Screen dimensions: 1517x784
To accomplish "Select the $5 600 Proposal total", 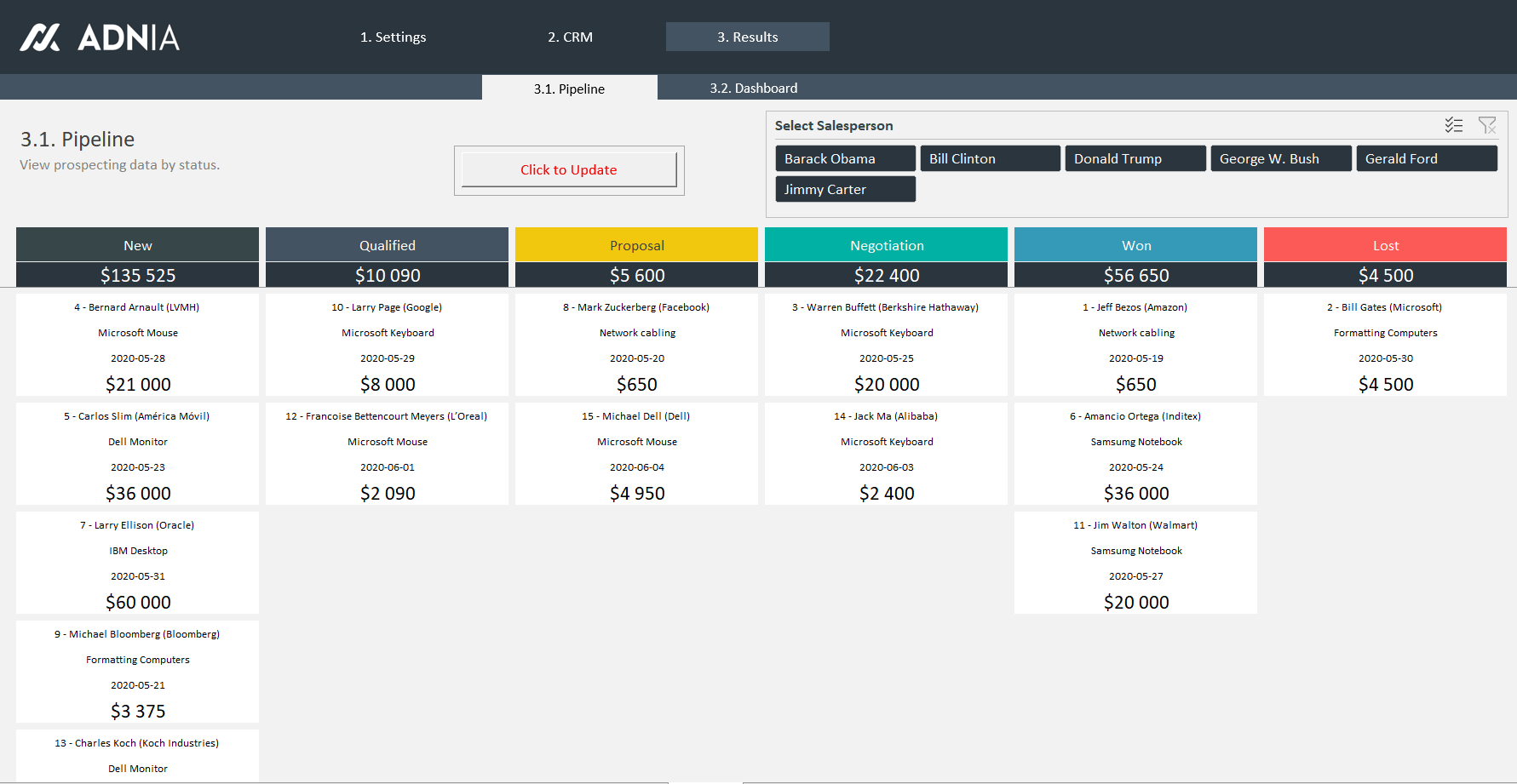I will pyautogui.click(x=636, y=275).
